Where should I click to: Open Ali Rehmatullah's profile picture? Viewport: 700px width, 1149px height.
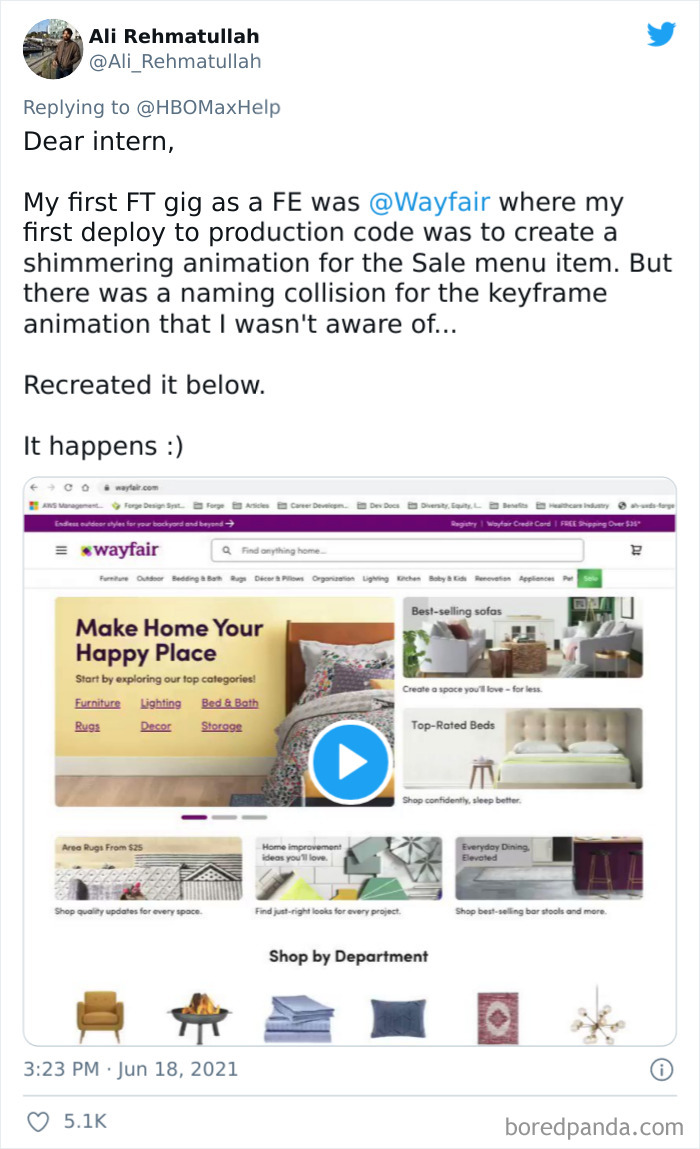(54, 48)
